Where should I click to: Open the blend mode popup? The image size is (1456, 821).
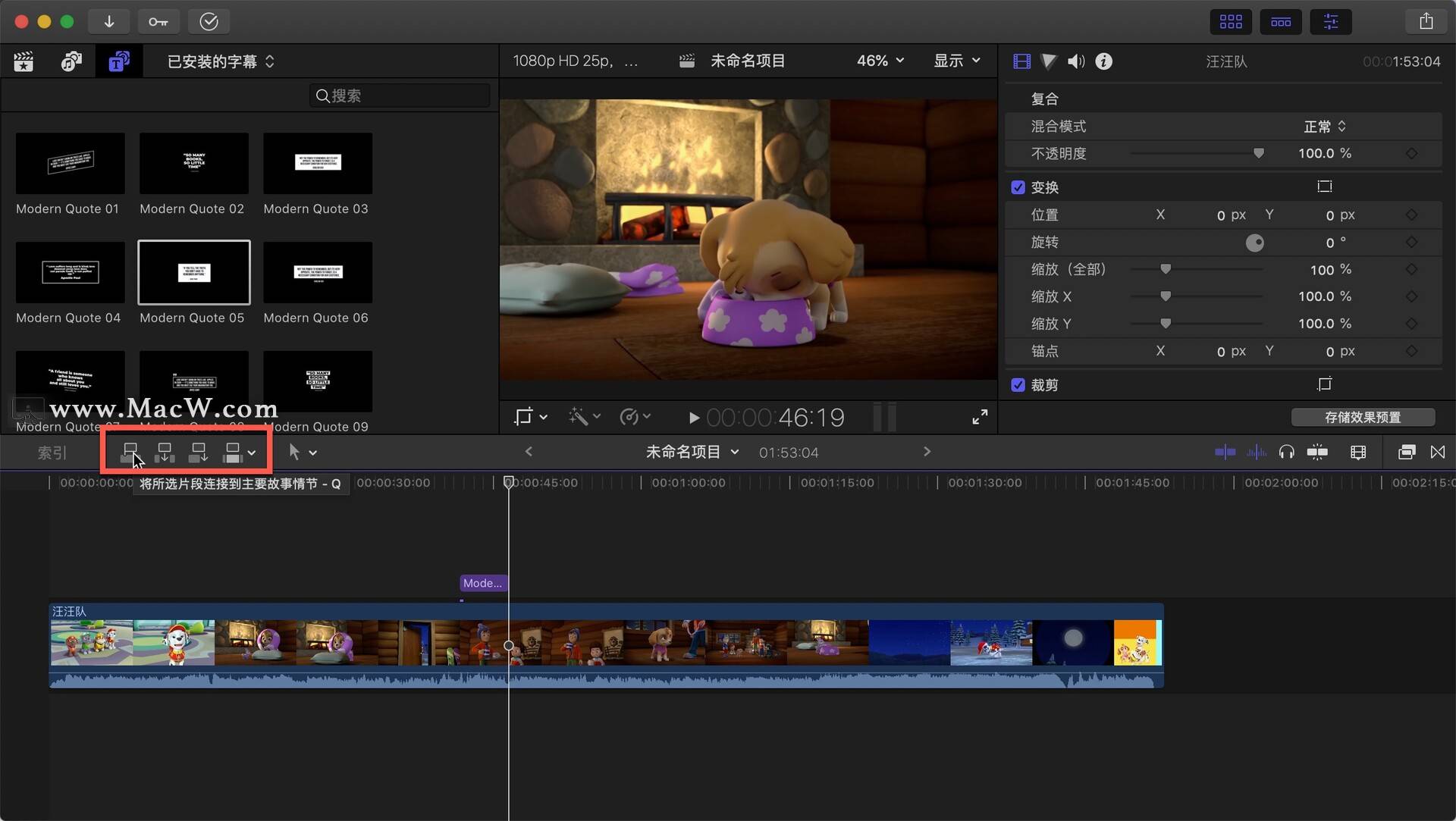(1325, 127)
